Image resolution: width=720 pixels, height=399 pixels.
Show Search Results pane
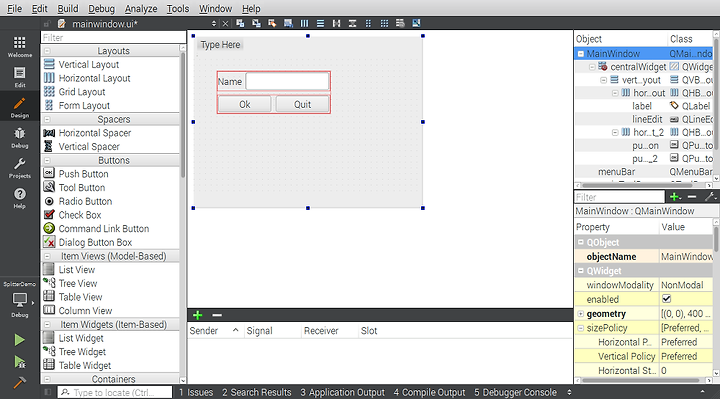pyautogui.click(x=257, y=392)
